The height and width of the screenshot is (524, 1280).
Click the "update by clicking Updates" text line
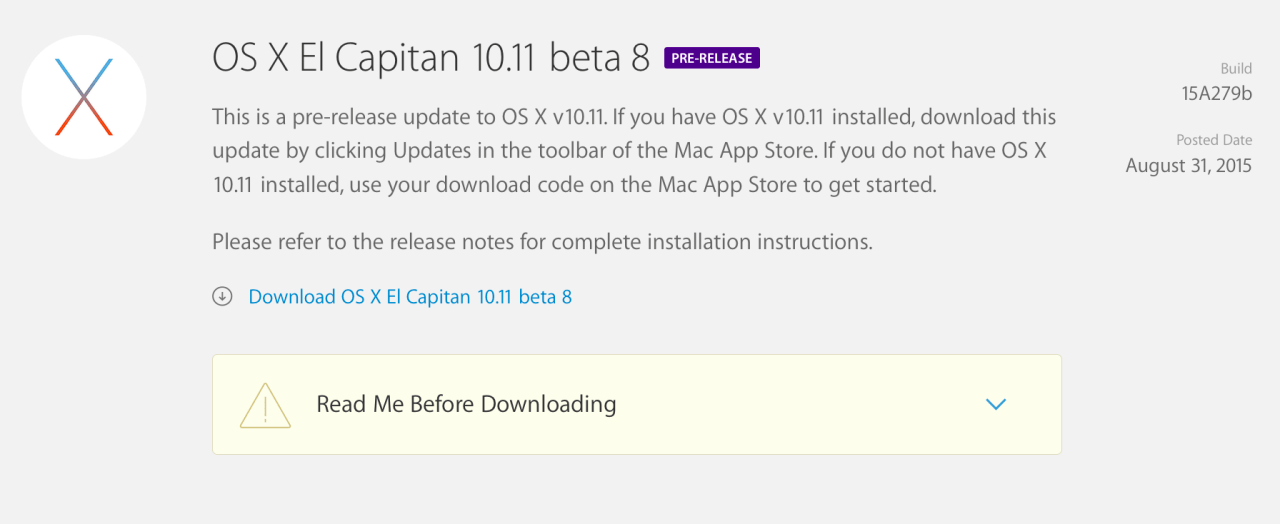634,151
